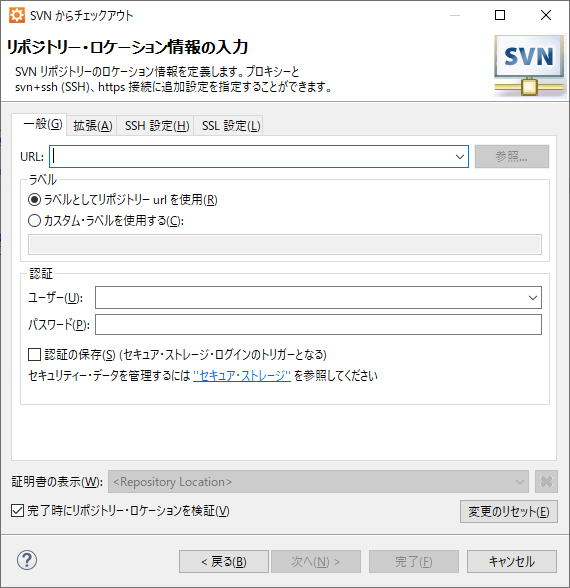The height and width of the screenshot is (588, 570).
Task: Close the SVN からチェックアウト dialog
Action: click(x=546, y=15)
